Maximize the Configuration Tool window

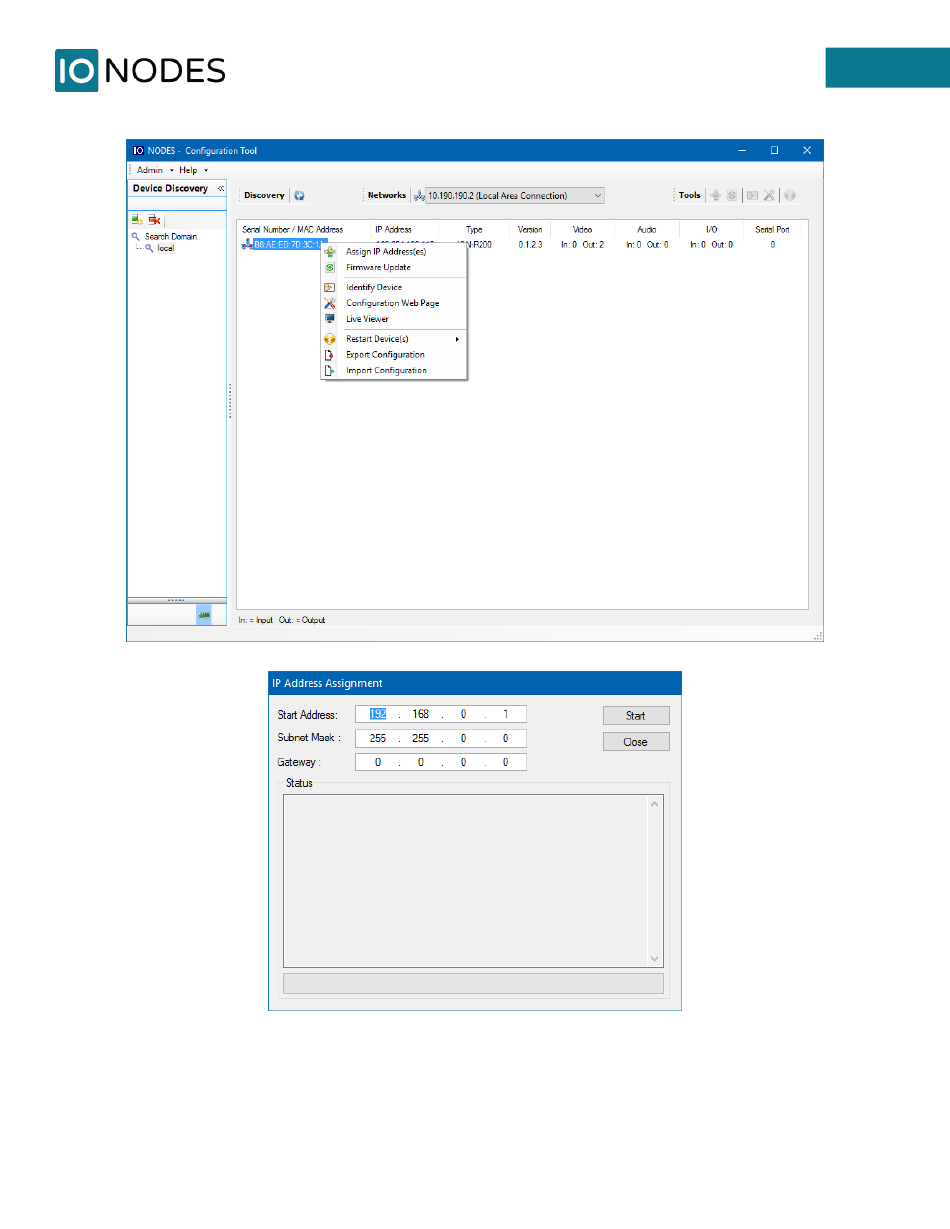pyautogui.click(x=774, y=150)
